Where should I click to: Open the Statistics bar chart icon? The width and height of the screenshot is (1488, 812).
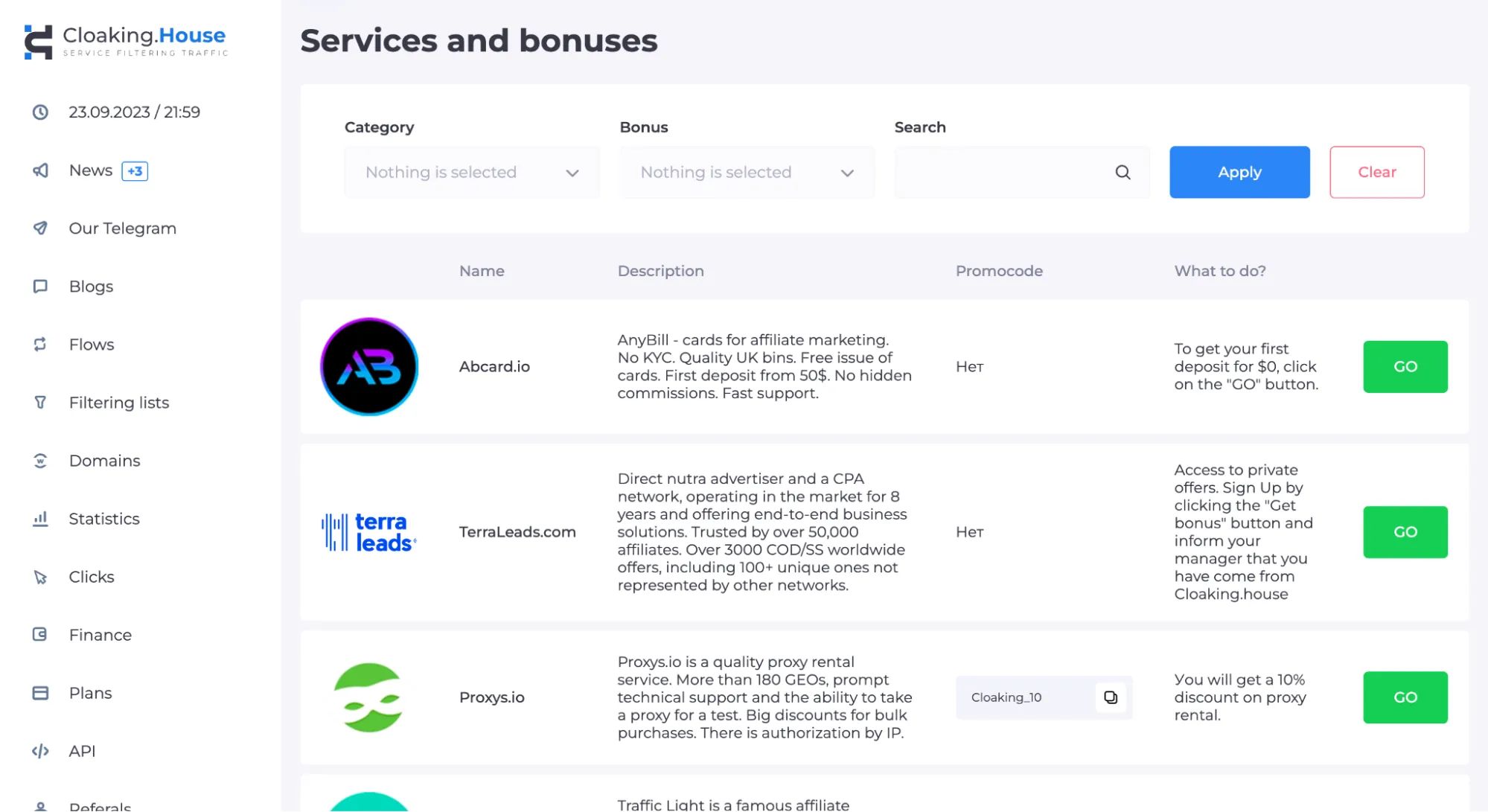40,519
